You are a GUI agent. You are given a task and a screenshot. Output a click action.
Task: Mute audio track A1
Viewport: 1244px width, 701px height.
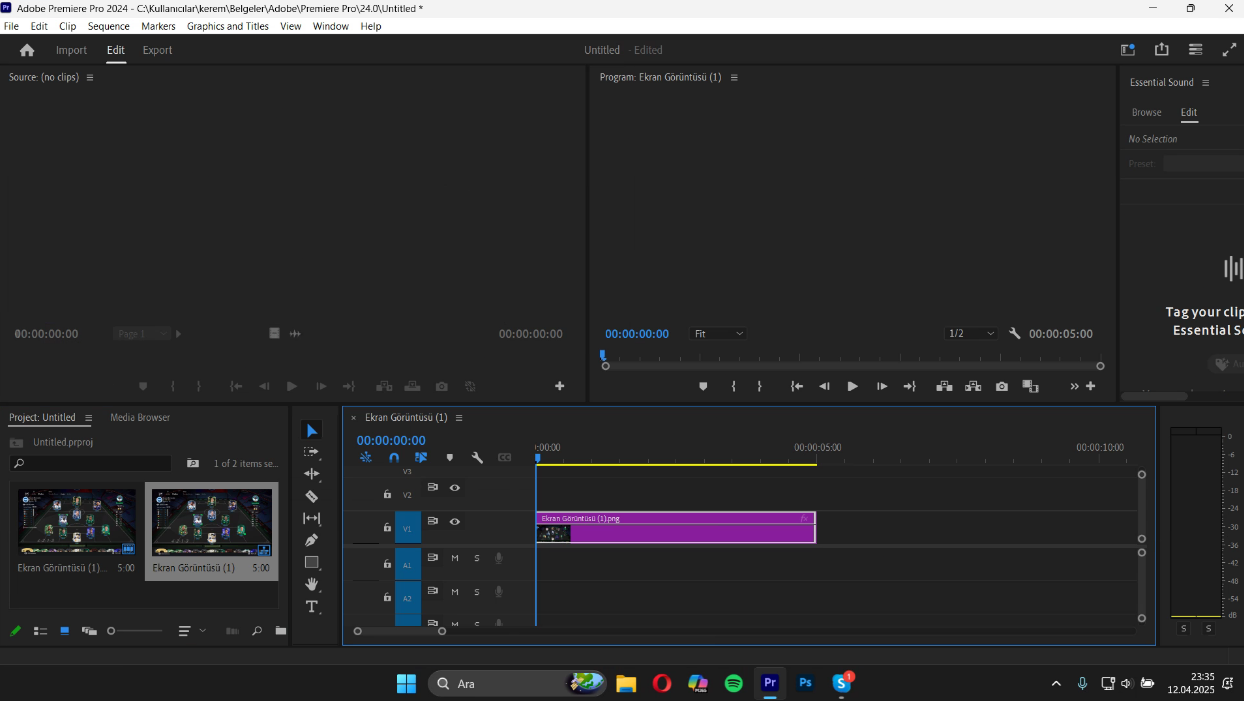pos(455,559)
